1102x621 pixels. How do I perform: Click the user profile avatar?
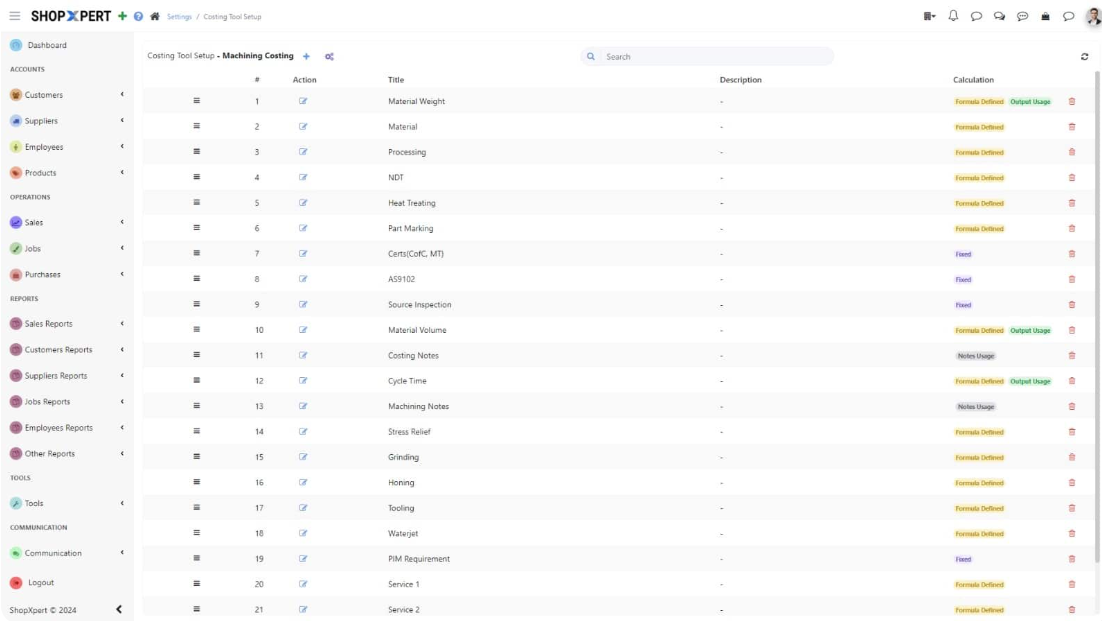click(1093, 16)
